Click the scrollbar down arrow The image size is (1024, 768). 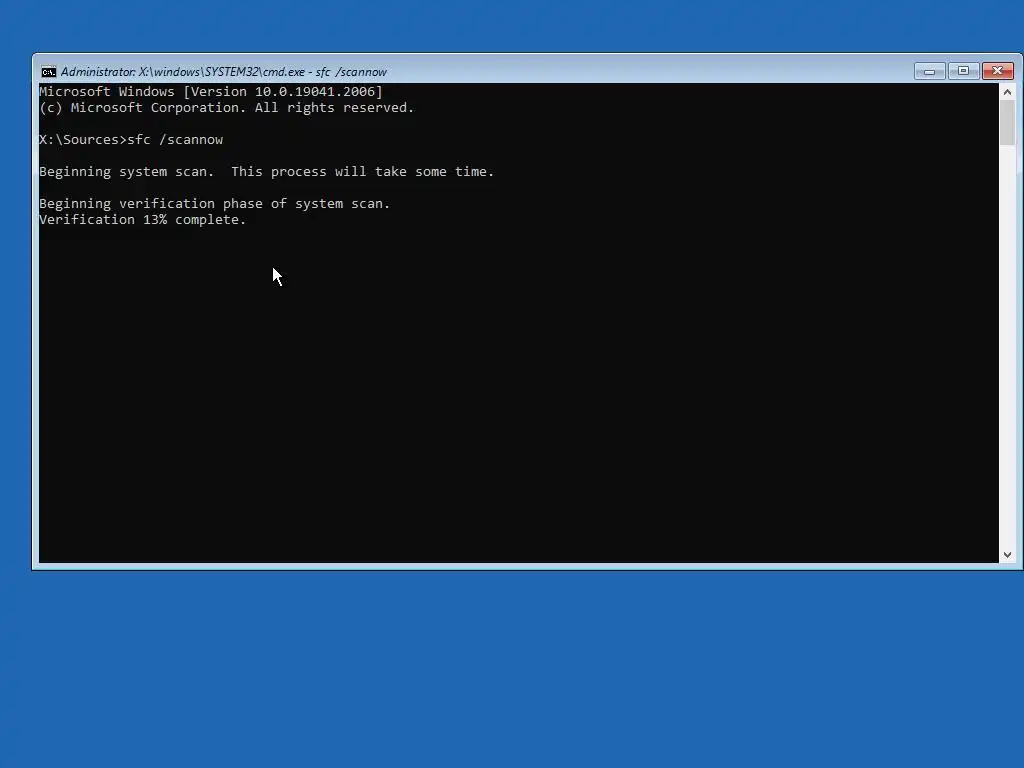pos(1007,554)
